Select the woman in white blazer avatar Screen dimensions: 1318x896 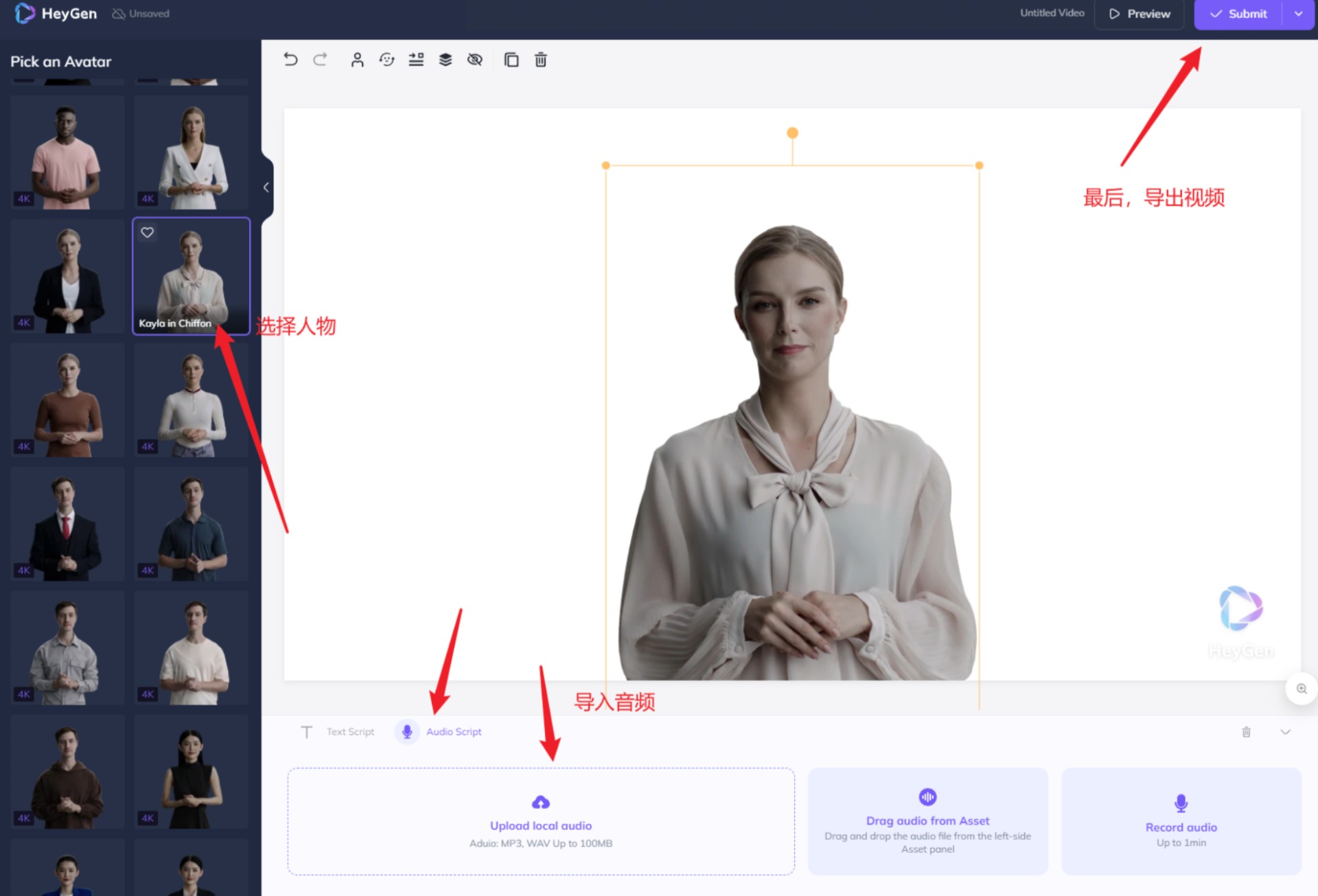click(192, 152)
